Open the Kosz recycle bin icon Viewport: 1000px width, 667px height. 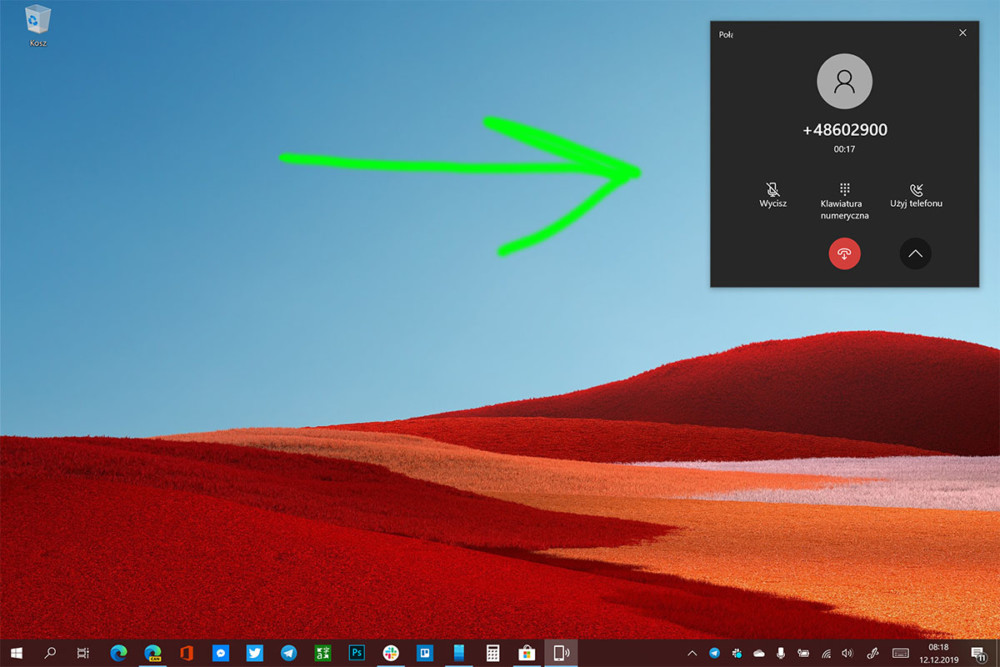pos(38,26)
